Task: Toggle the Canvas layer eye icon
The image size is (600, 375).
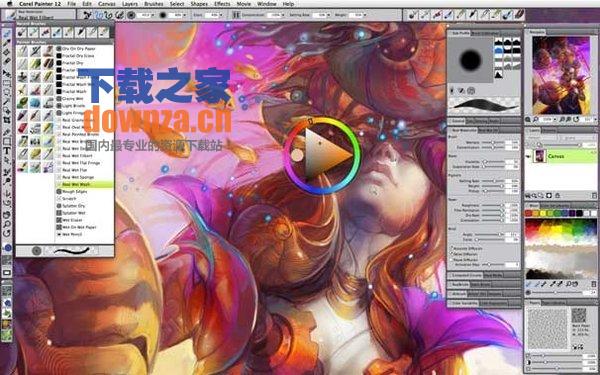Action: coord(528,157)
